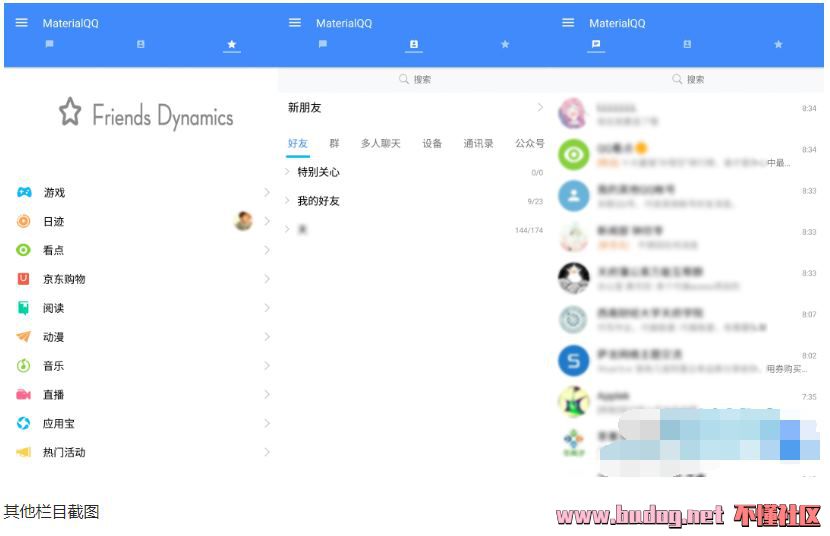The height and width of the screenshot is (536, 830).
Task: Click the 音乐 green music icon
Action: [x=24, y=365]
